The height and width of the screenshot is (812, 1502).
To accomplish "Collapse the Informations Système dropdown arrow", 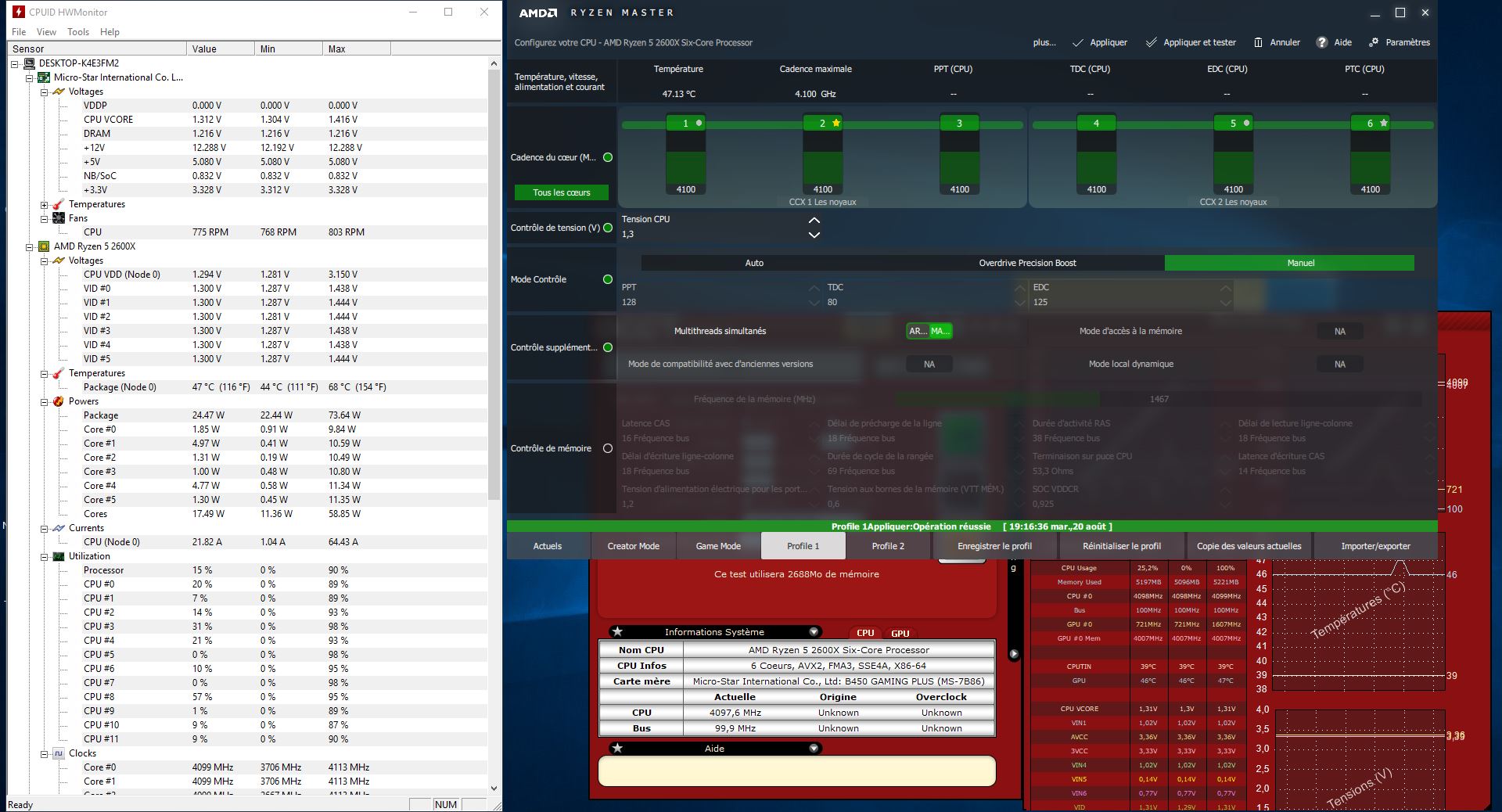I will [814, 631].
